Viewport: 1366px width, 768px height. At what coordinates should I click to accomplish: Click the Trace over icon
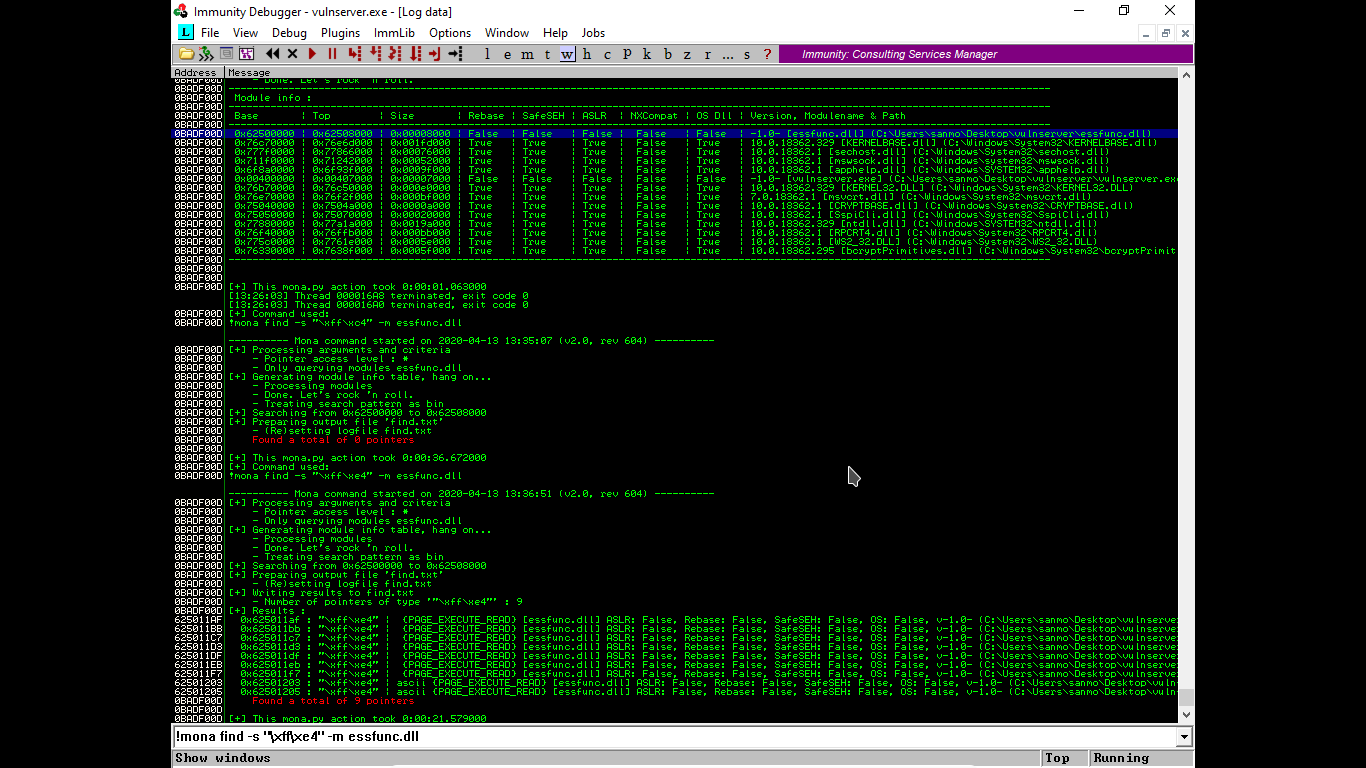coord(415,54)
